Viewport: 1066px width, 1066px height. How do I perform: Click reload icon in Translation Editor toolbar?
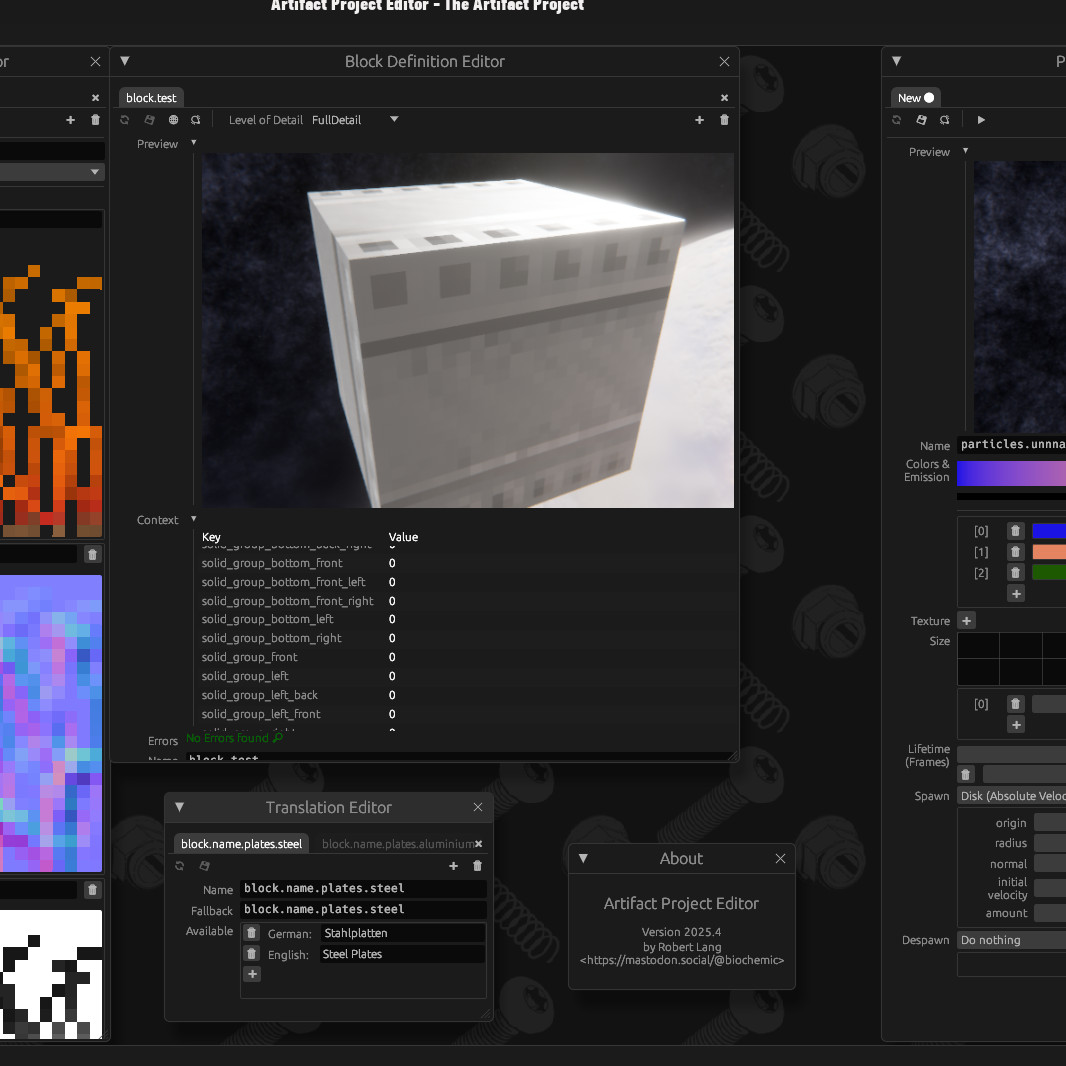(x=180, y=866)
